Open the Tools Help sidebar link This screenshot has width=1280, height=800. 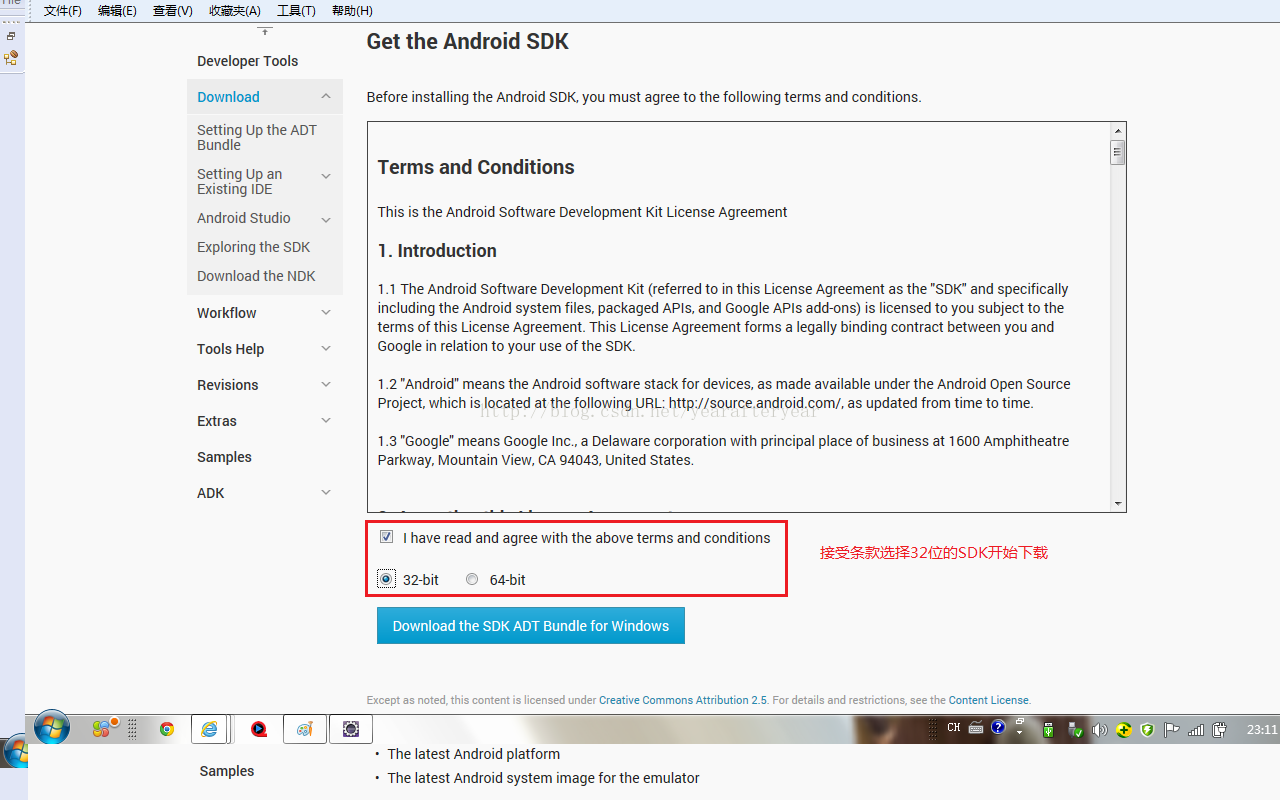tap(231, 349)
